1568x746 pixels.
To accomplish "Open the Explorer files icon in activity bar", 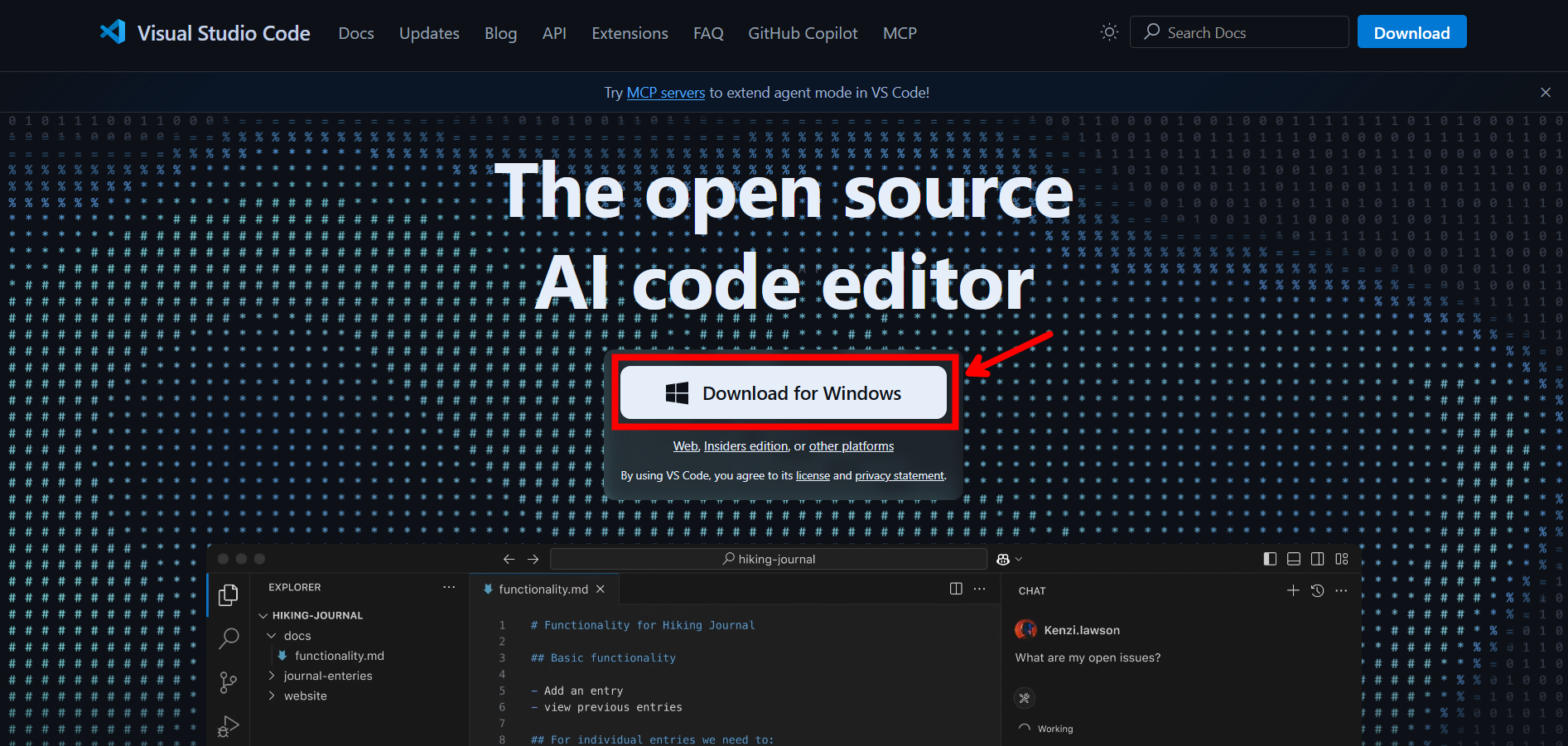I will (229, 594).
